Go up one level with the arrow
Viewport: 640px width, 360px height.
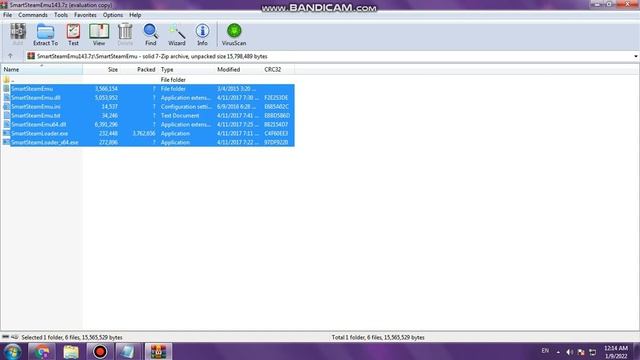click(x=10, y=56)
